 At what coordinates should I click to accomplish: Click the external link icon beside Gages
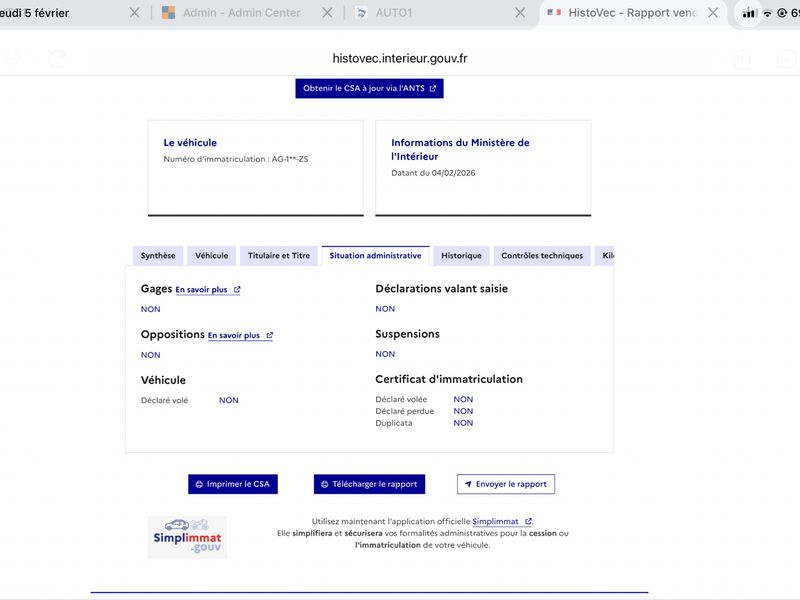[237, 289]
